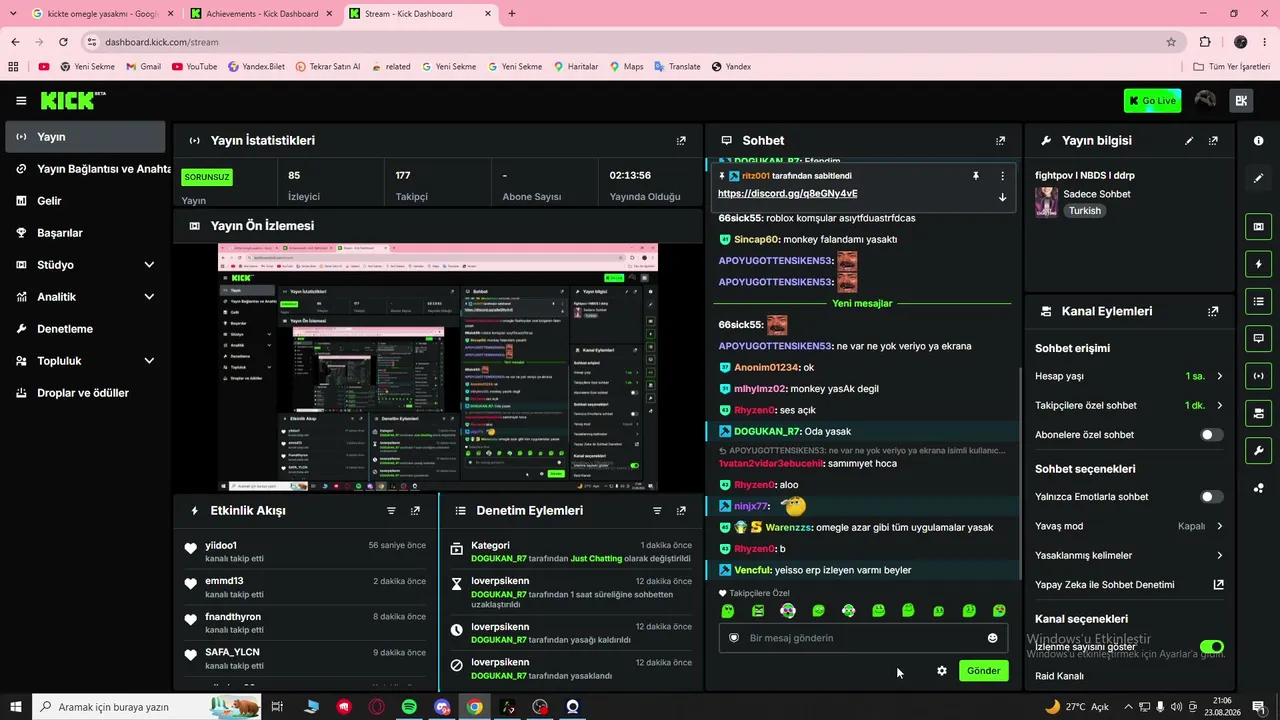Click the three-dots icon at the right rail bottom

[1258, 488]
